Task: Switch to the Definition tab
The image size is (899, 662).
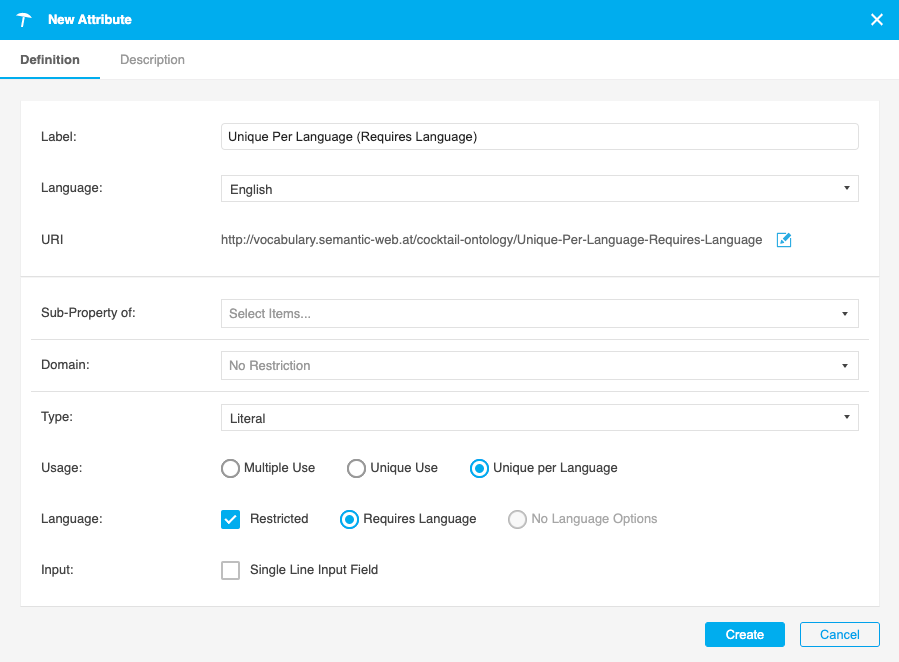Action: (x=50, y=59)
